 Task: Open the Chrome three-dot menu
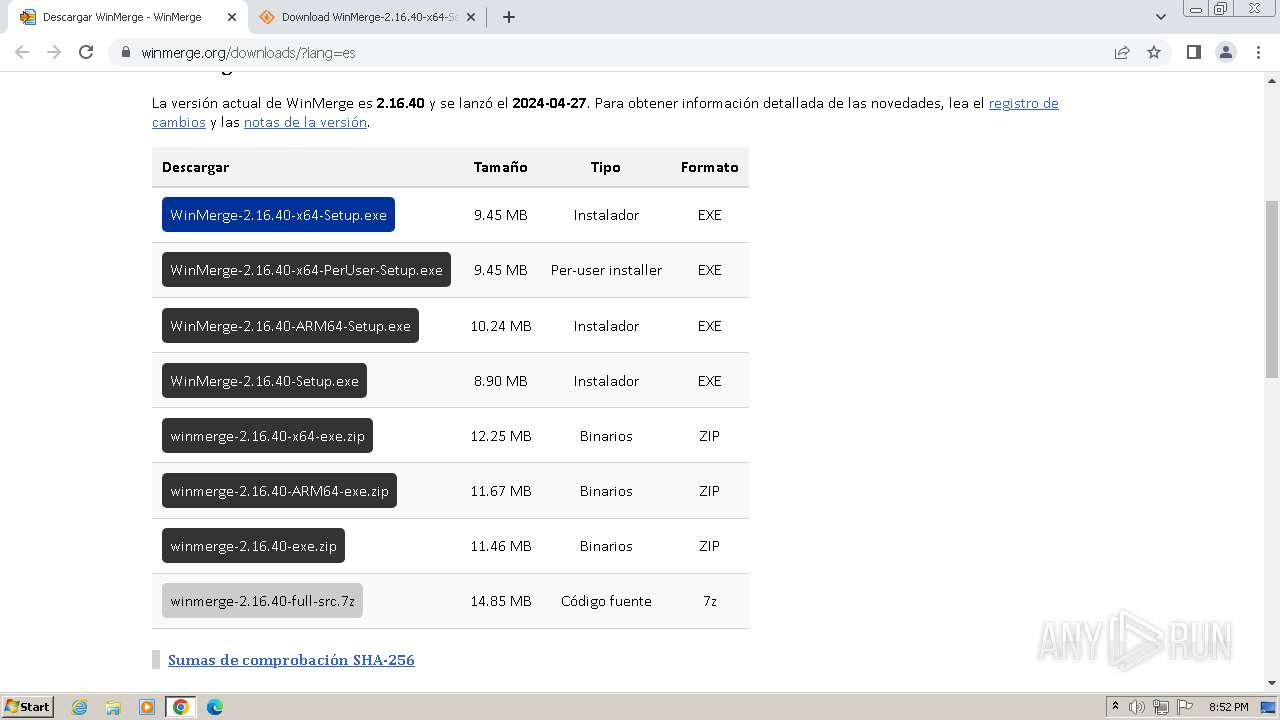point(1258,52)
